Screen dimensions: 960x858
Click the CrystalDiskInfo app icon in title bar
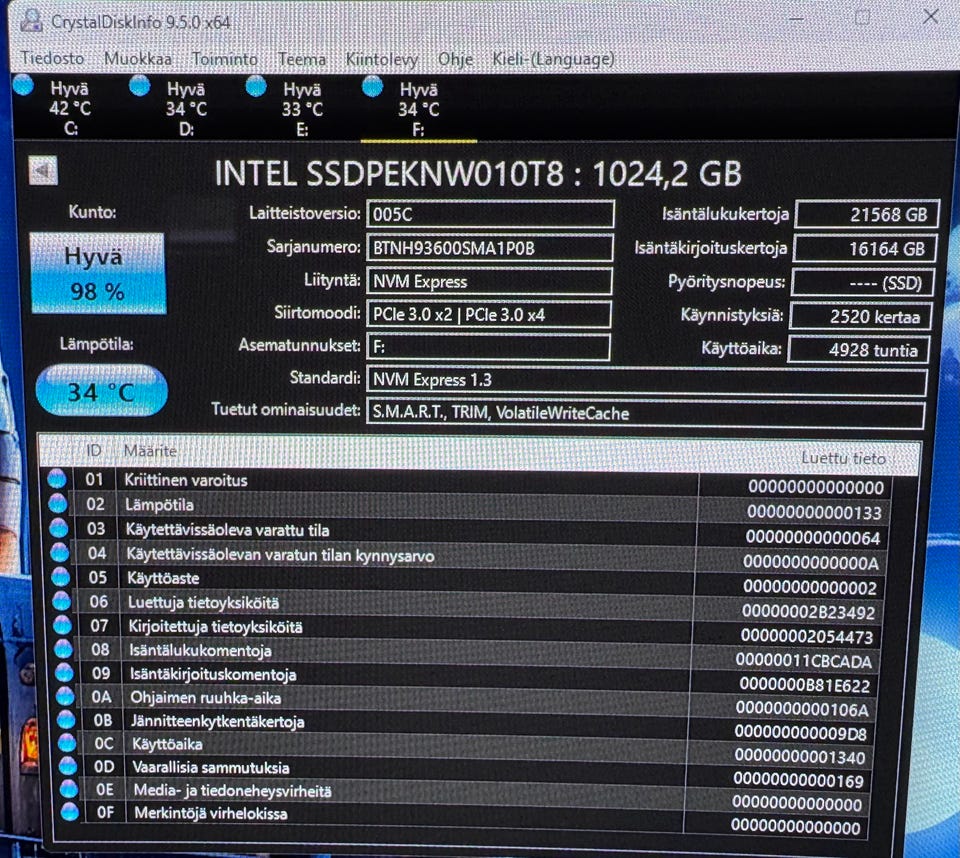pos(31,21)
